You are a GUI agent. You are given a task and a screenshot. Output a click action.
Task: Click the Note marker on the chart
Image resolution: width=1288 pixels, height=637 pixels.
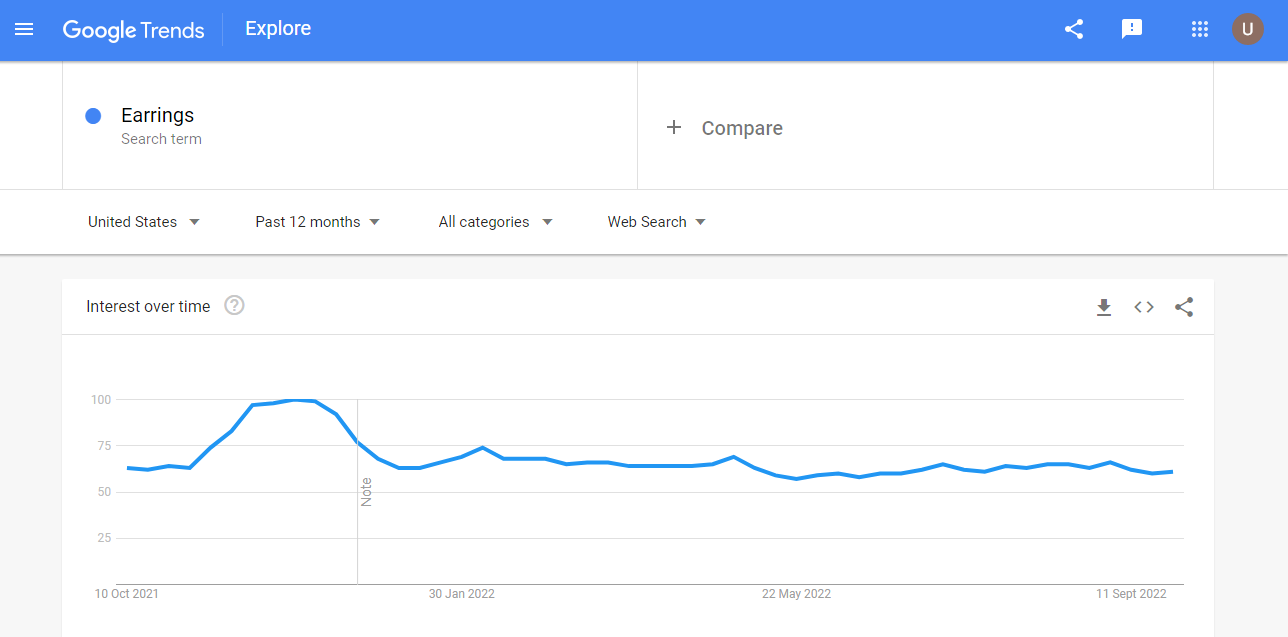[366, 492]
